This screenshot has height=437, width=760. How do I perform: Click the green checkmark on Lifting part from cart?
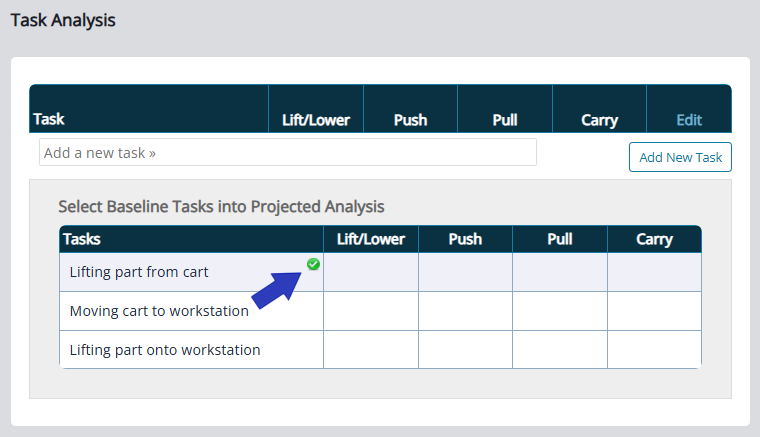(313, 264)
